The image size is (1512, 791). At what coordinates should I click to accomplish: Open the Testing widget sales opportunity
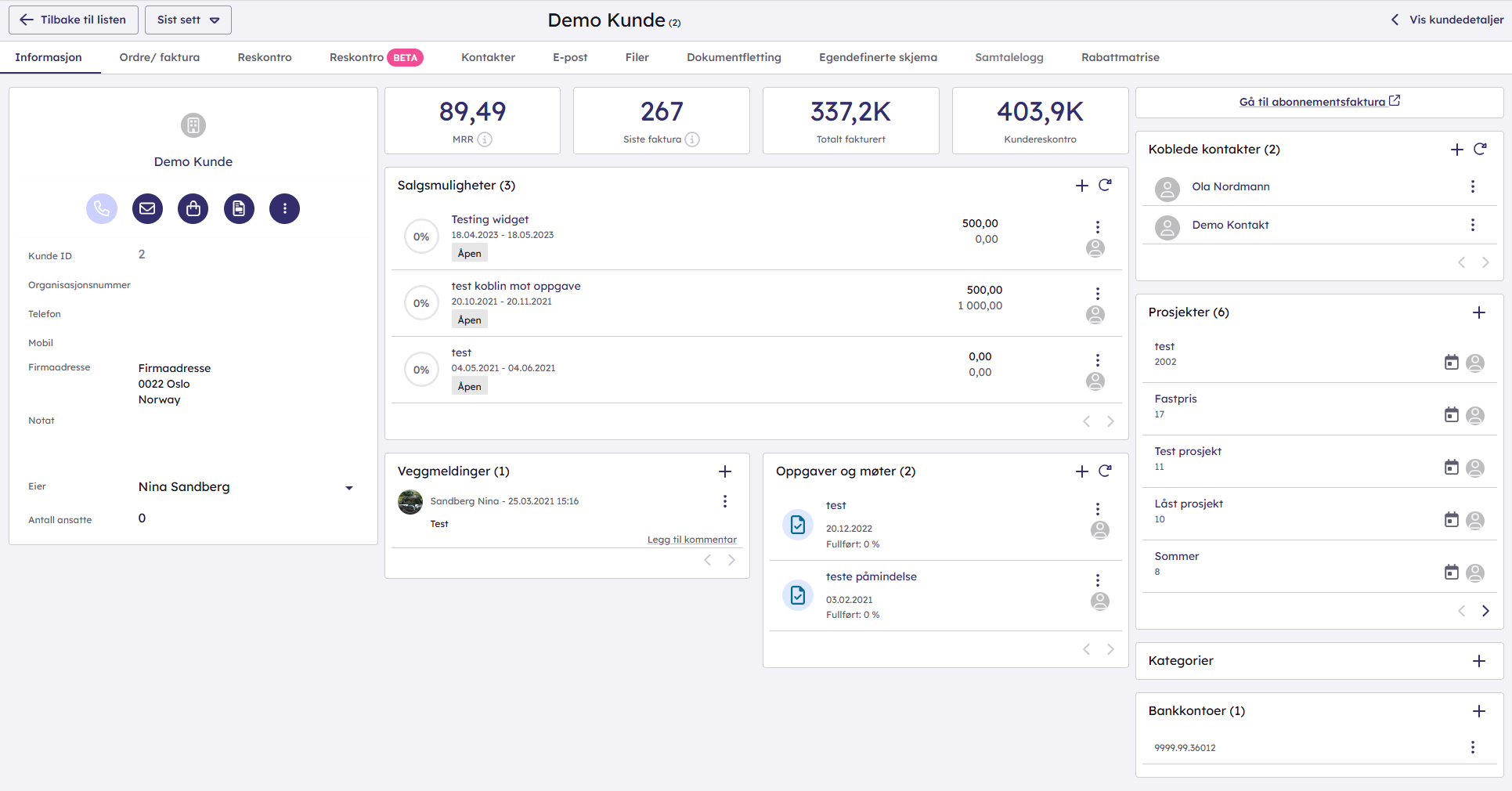pyautogui.click(x=489, y=219)
